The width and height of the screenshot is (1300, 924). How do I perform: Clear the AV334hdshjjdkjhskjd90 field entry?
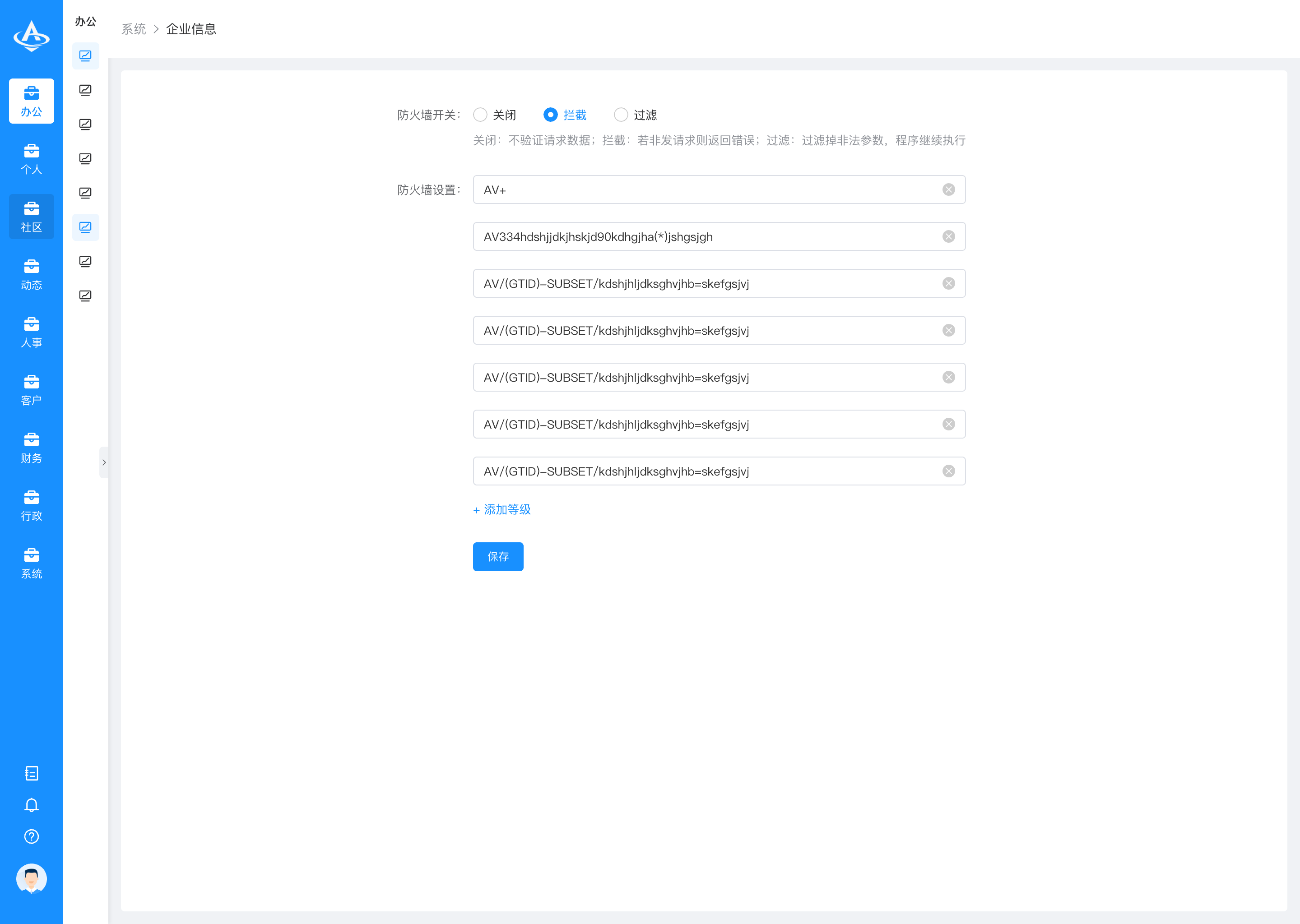click(x=948, y=237)
